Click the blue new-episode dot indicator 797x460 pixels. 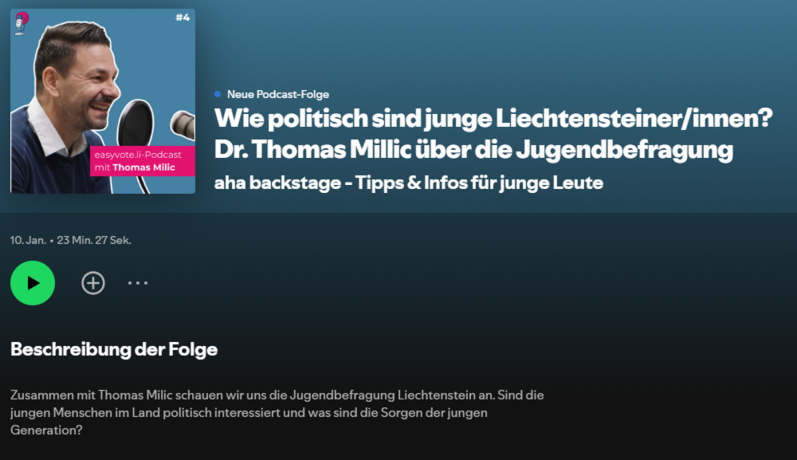coord(218,94)
